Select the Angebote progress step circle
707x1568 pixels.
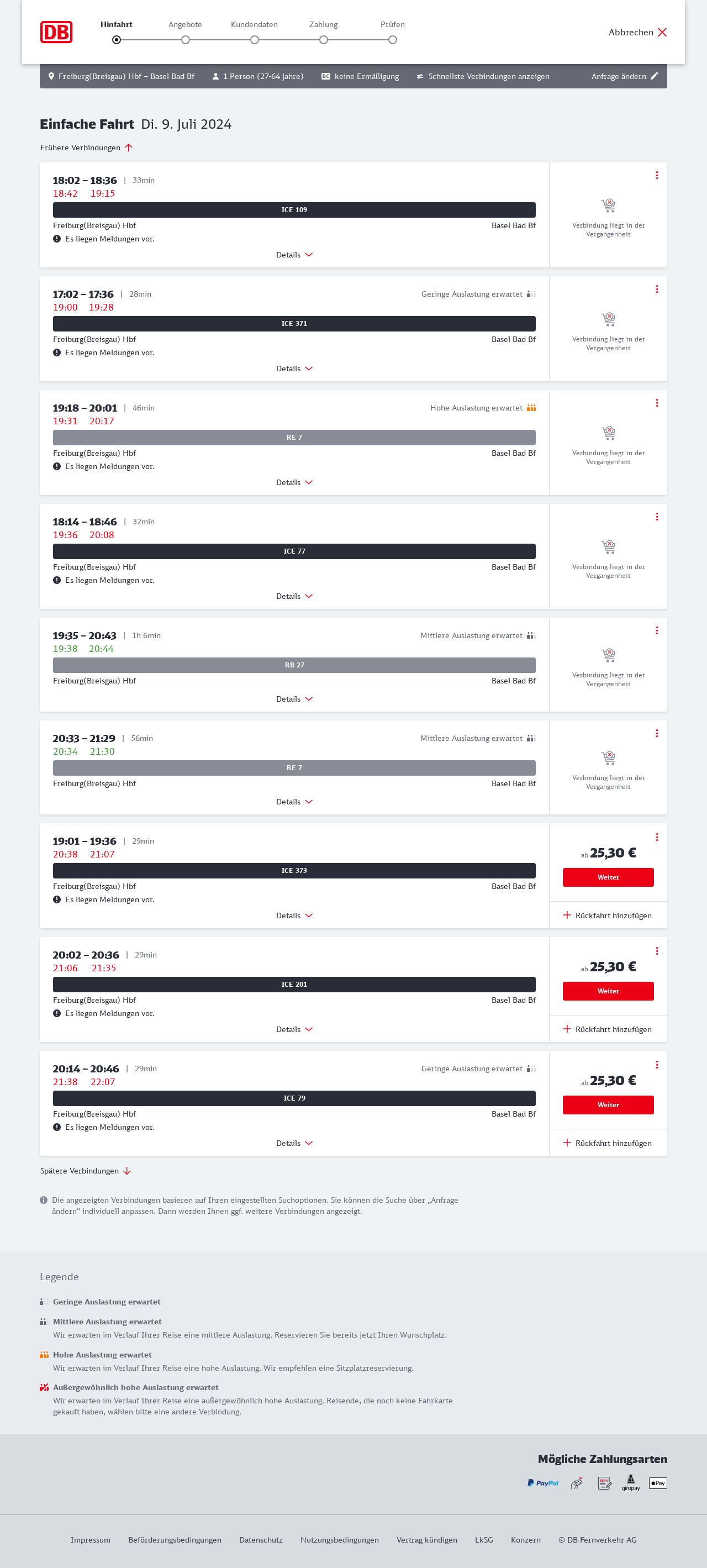click(x=186, y=40)
